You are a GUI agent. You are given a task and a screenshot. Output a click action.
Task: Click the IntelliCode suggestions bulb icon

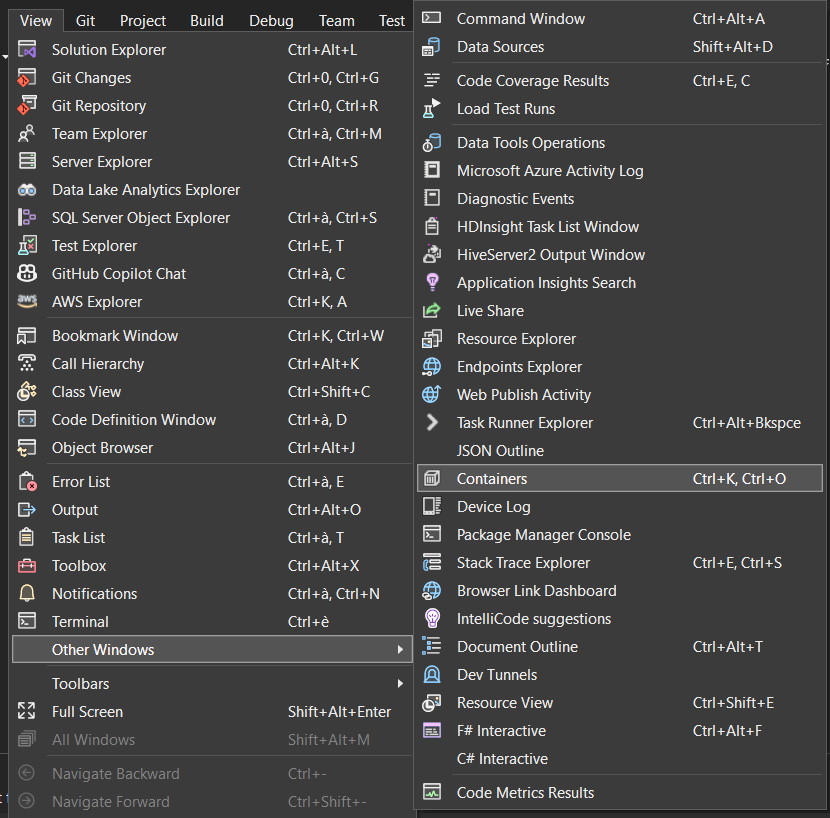(432, 618)
